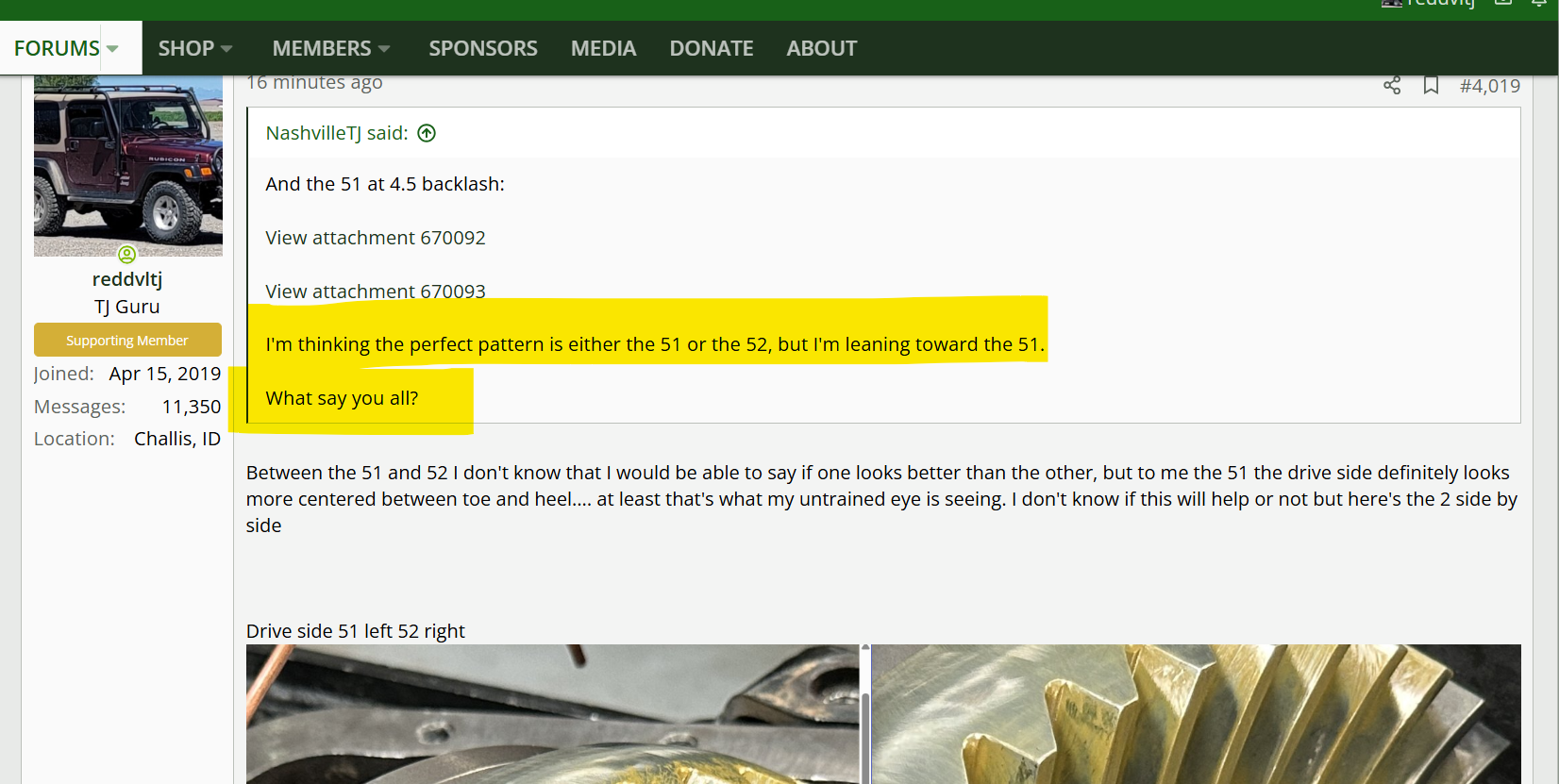
Task: Open View attachment 670092 link
Action: pyautogui.click(x=375, y=238)
